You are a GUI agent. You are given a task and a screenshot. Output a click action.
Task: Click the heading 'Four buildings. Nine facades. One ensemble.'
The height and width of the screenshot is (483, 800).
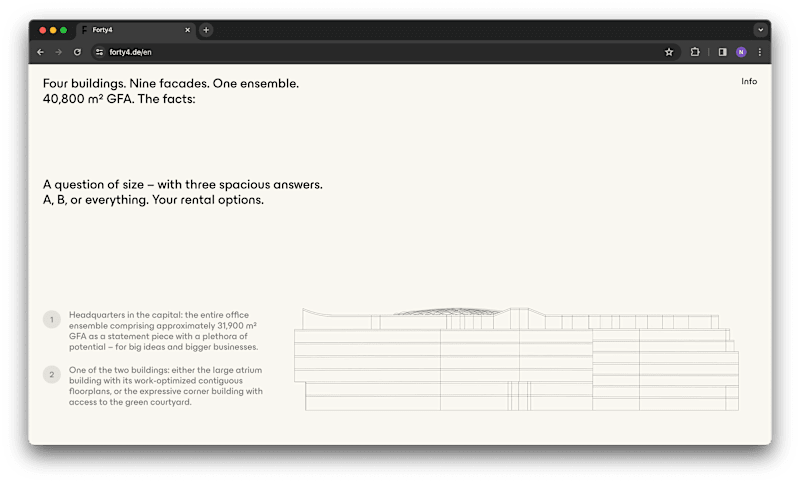[x=171, y=84]
